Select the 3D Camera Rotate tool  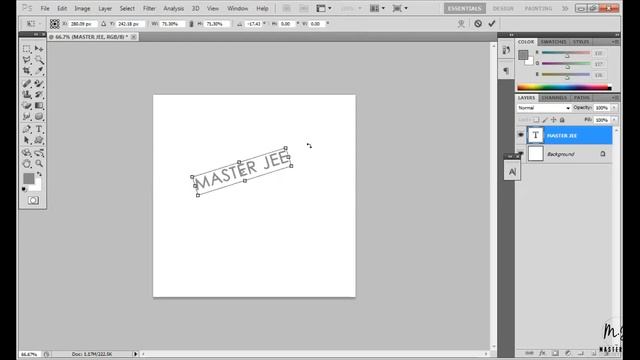39,153
